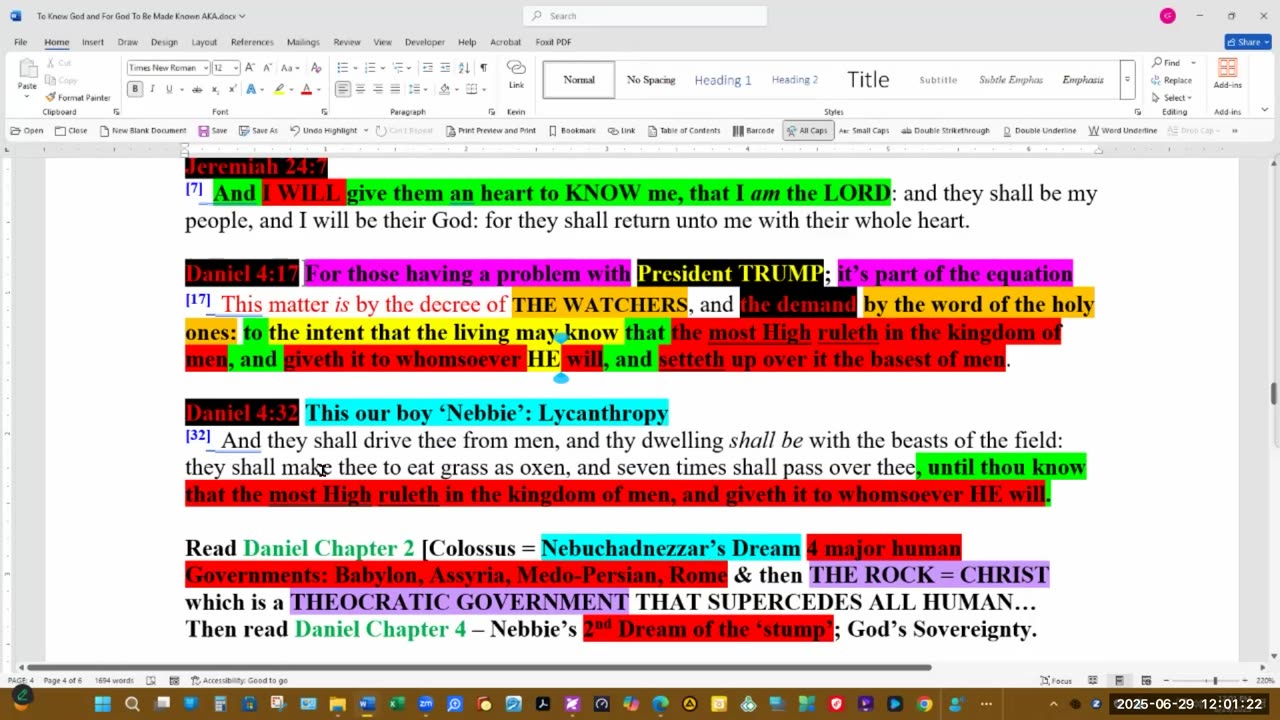Open the Foxit PDF tab

tap(553, 42)
